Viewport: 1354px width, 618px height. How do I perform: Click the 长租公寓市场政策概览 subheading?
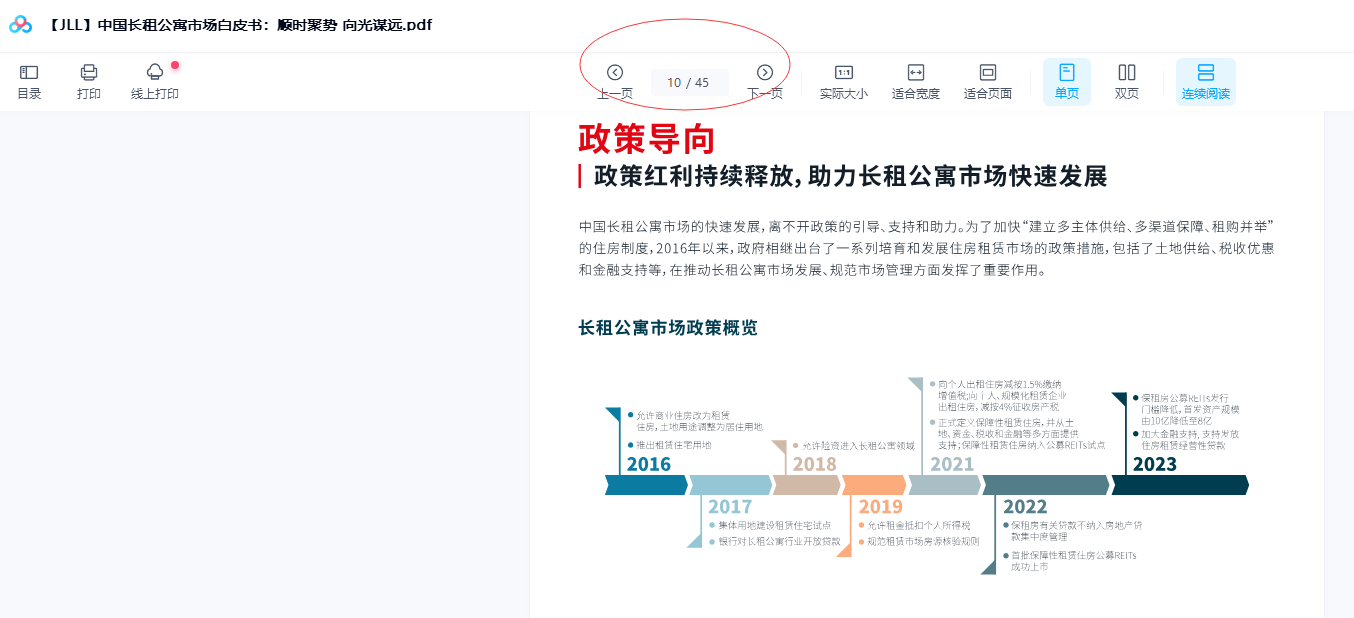667,328
